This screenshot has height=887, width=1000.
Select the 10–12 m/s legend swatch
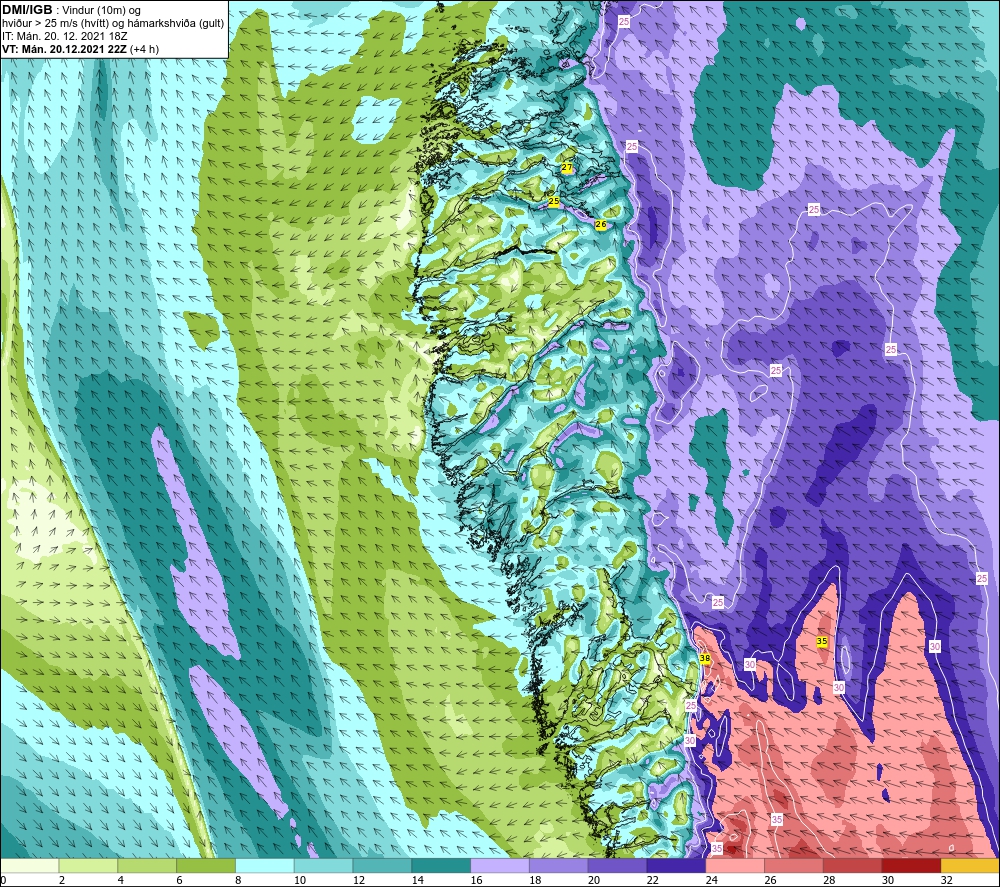(323, 865)
